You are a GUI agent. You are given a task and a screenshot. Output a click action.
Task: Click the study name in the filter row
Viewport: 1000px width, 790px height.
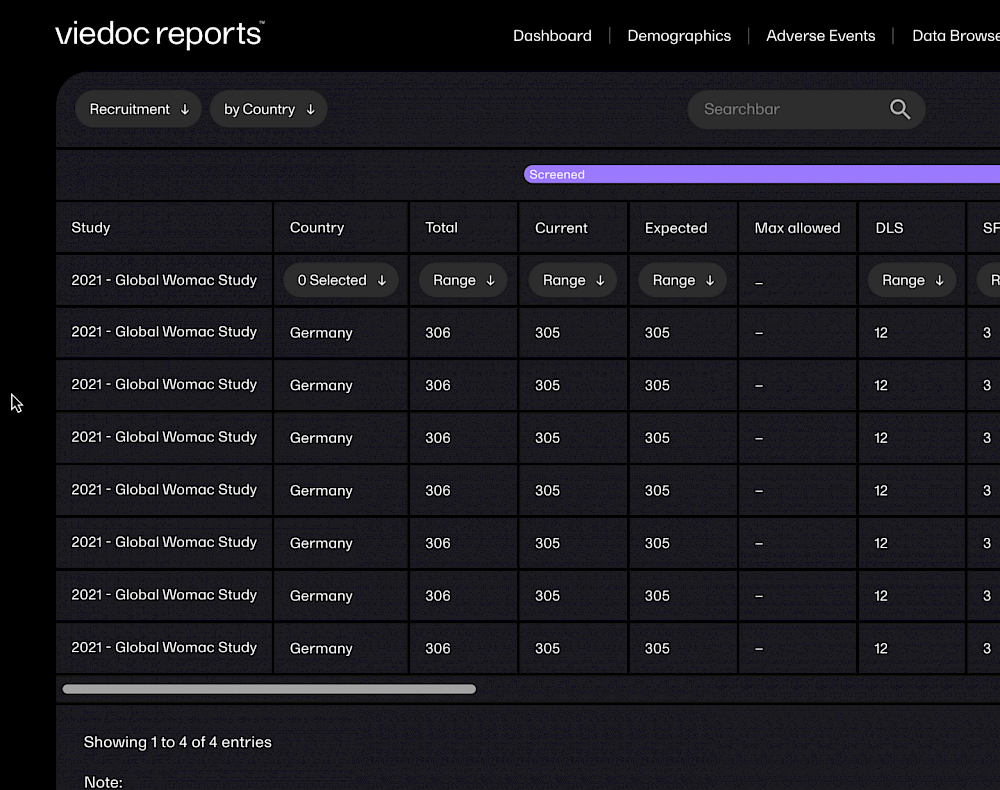pos(164,280)
